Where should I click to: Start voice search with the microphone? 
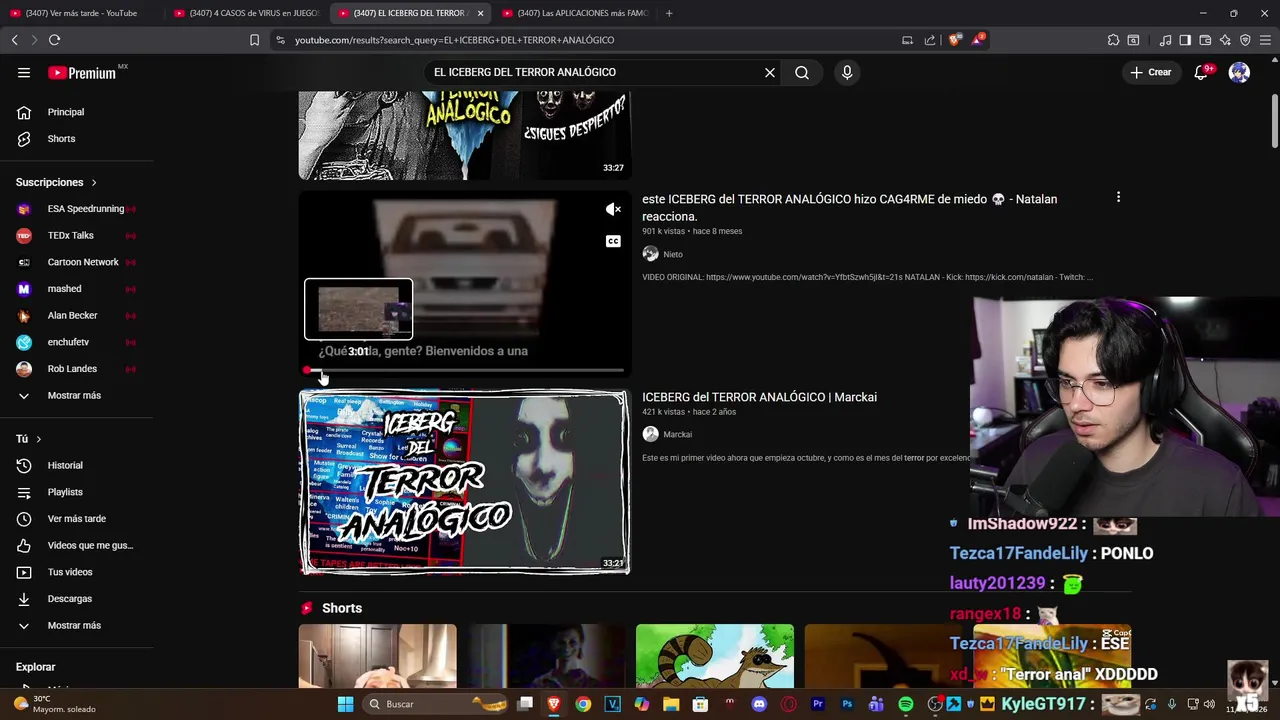[x=847, y=72]
